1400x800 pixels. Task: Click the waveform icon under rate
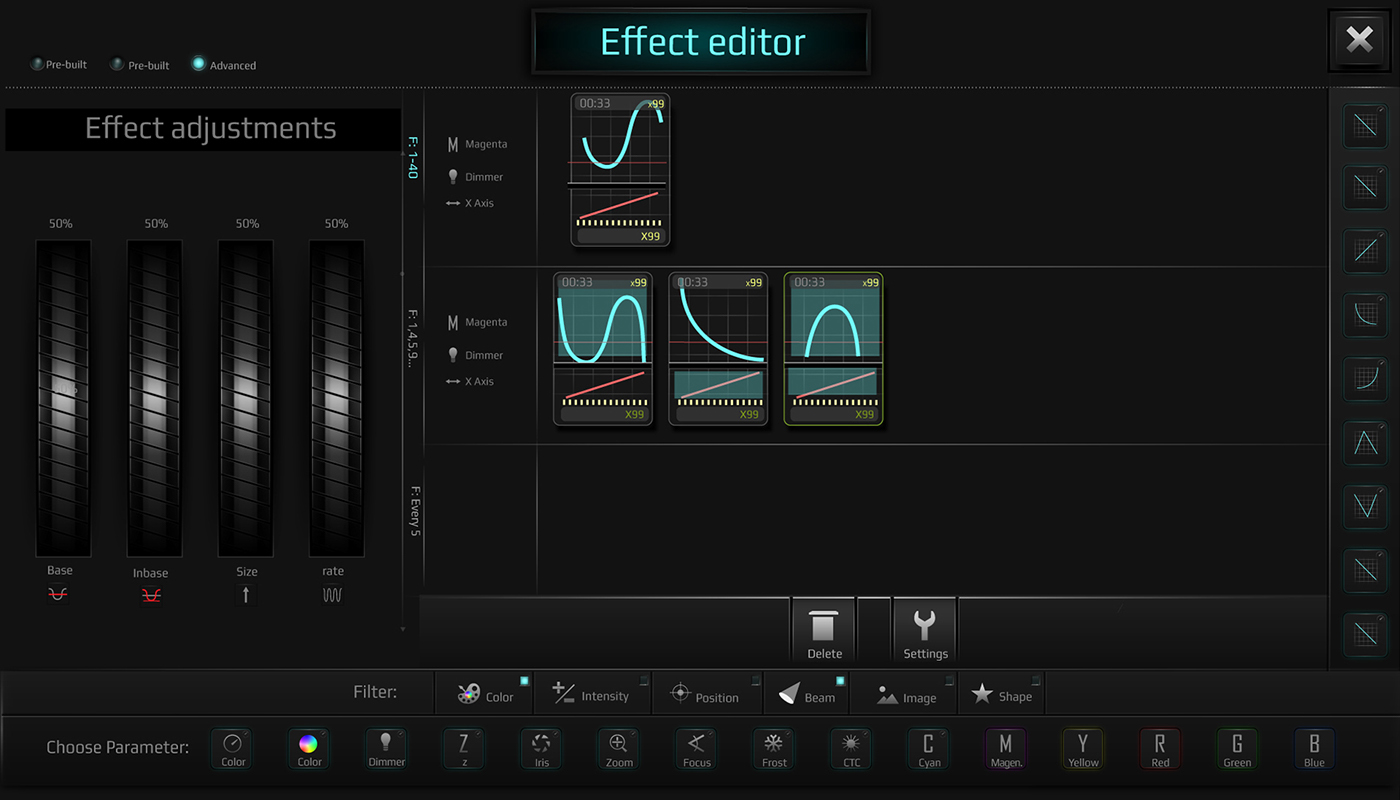coord(333,594)
